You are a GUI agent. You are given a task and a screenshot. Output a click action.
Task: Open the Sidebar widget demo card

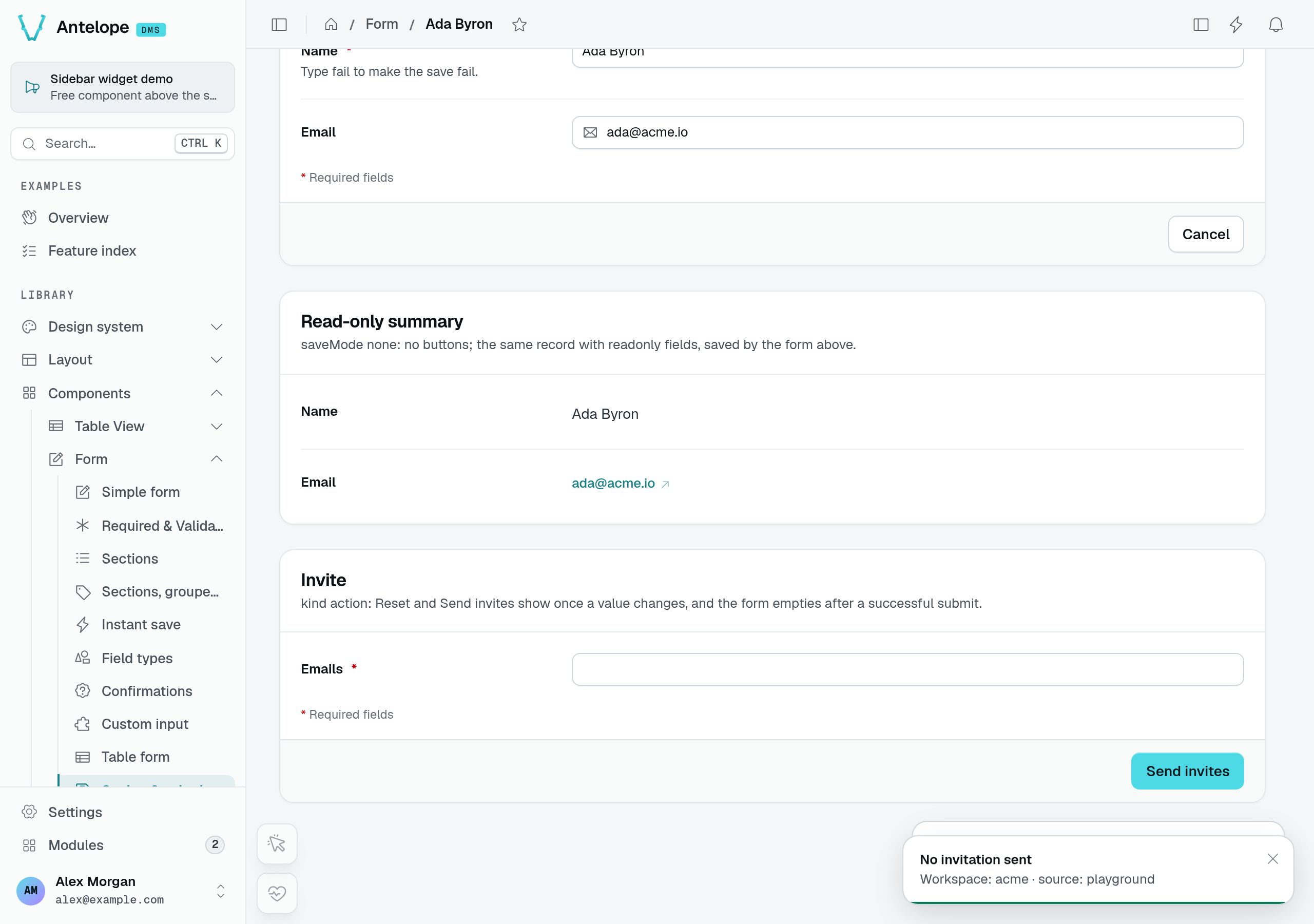tap(123, 87)
